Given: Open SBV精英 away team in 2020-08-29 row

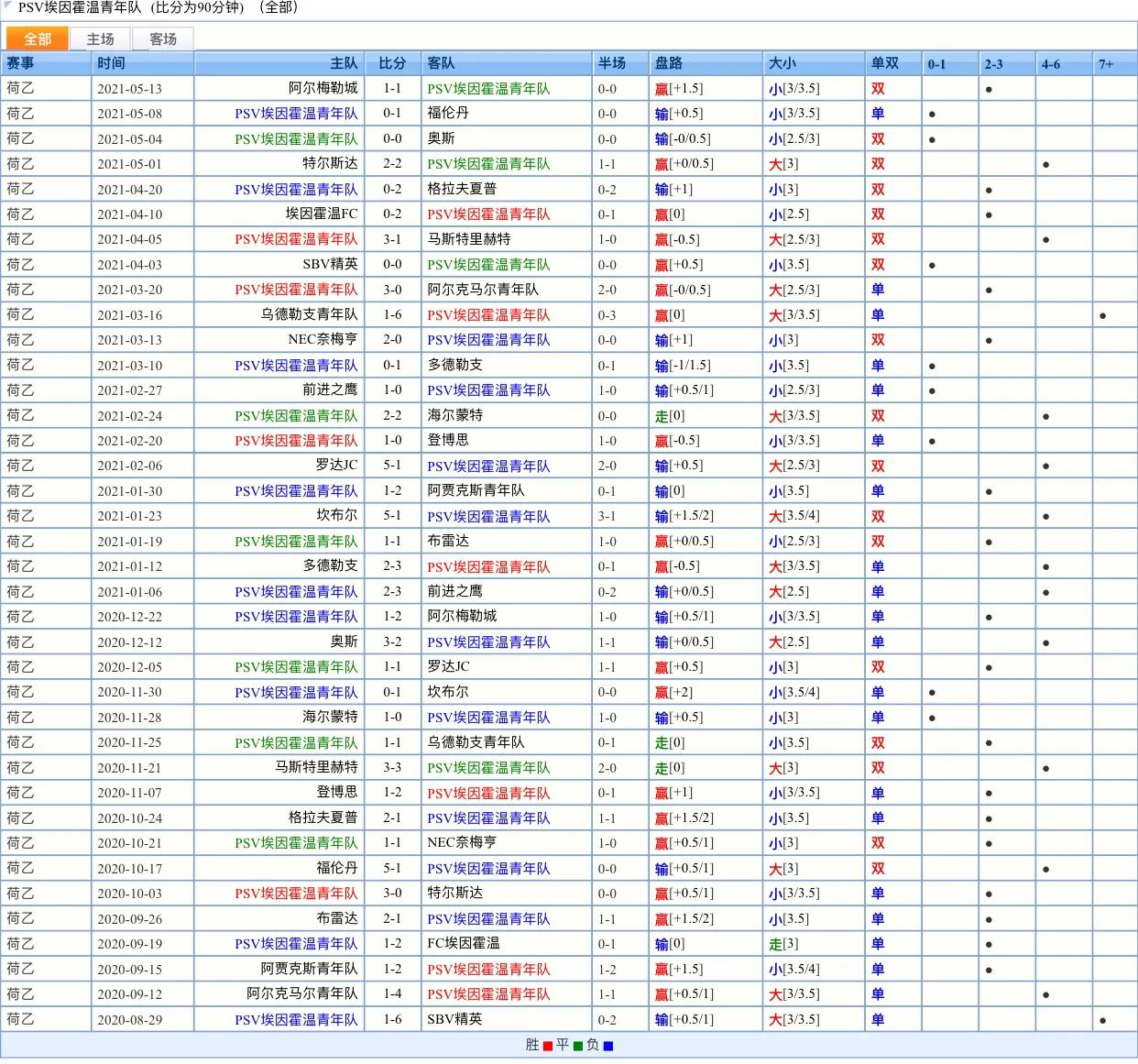Looking at the screenshot, I should click(x=454, y=1019).
